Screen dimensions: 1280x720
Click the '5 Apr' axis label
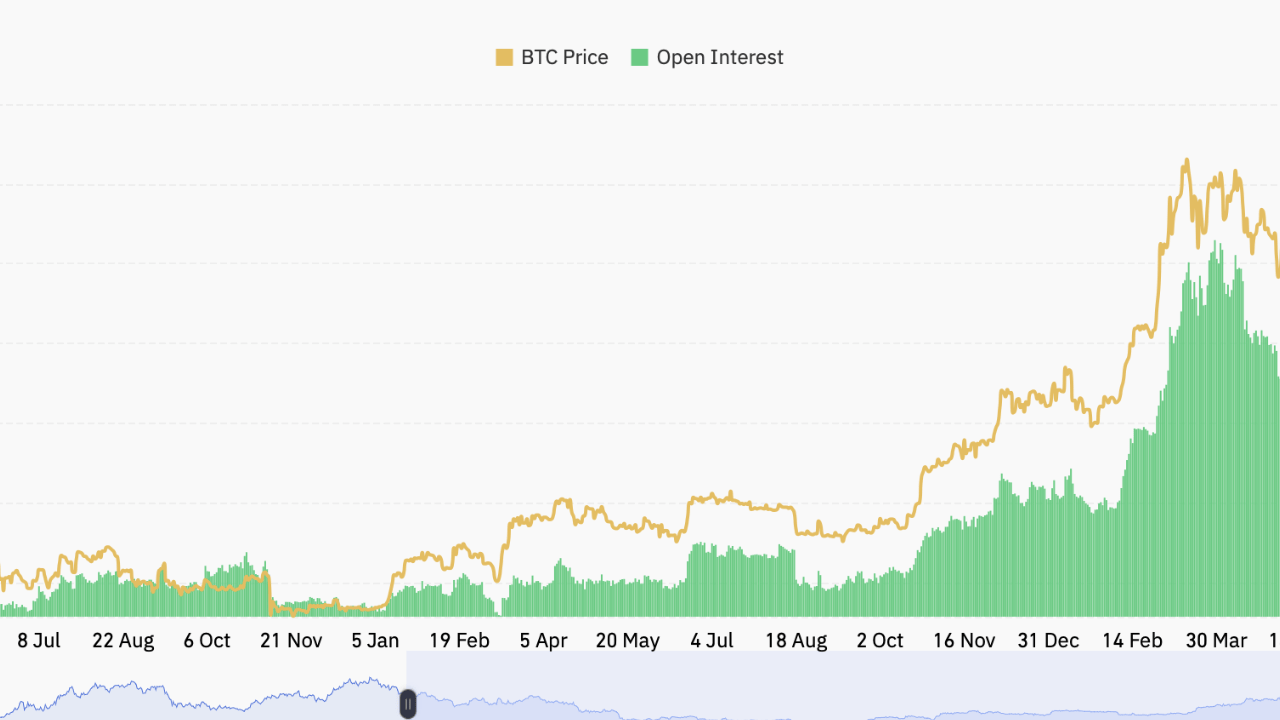click(543, 641)
